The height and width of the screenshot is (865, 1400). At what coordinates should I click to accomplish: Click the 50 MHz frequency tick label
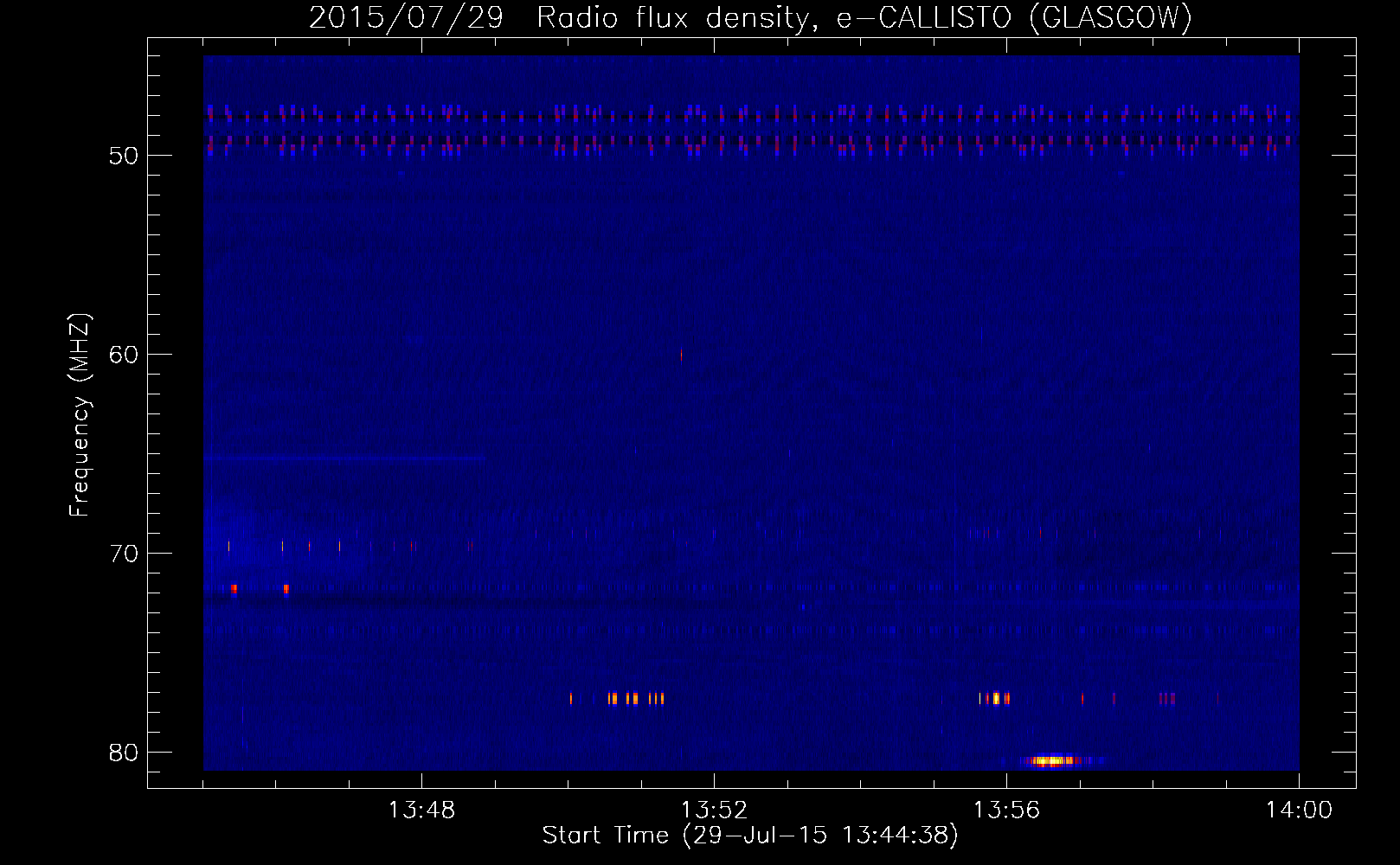[x=124, y=156]
